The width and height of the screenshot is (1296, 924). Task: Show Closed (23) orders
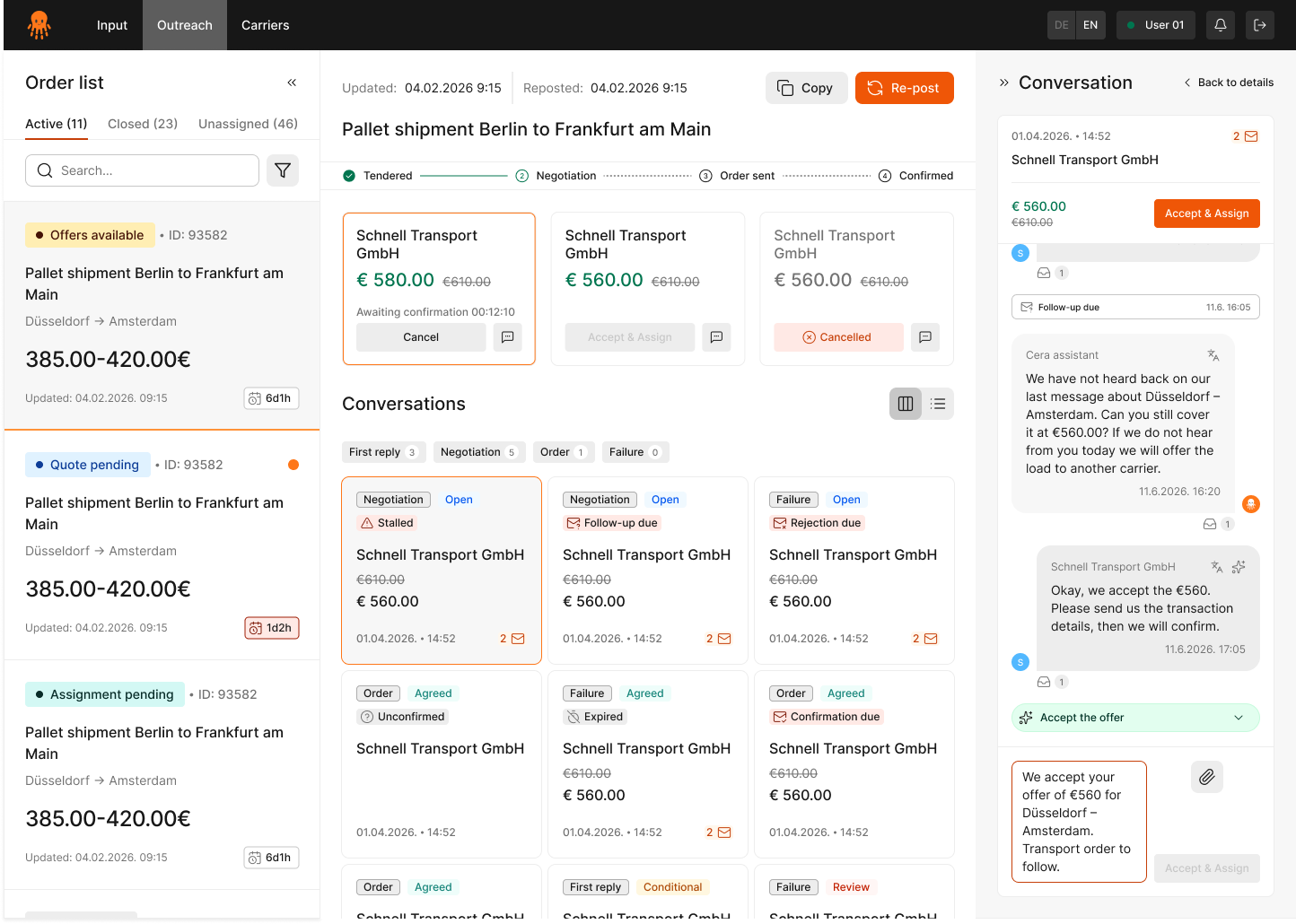point(143,124)
